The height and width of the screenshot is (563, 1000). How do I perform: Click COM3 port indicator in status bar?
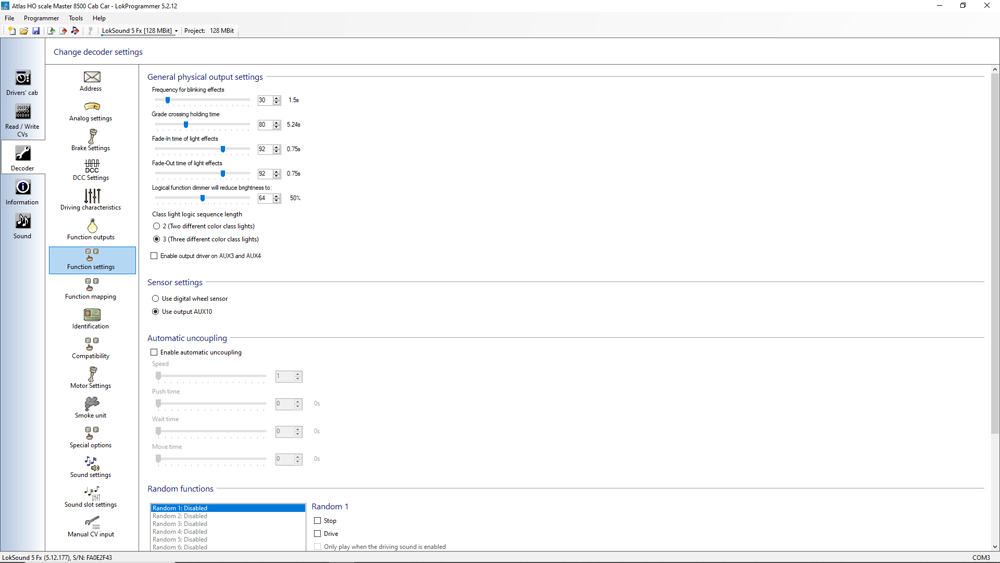(981, 558)
